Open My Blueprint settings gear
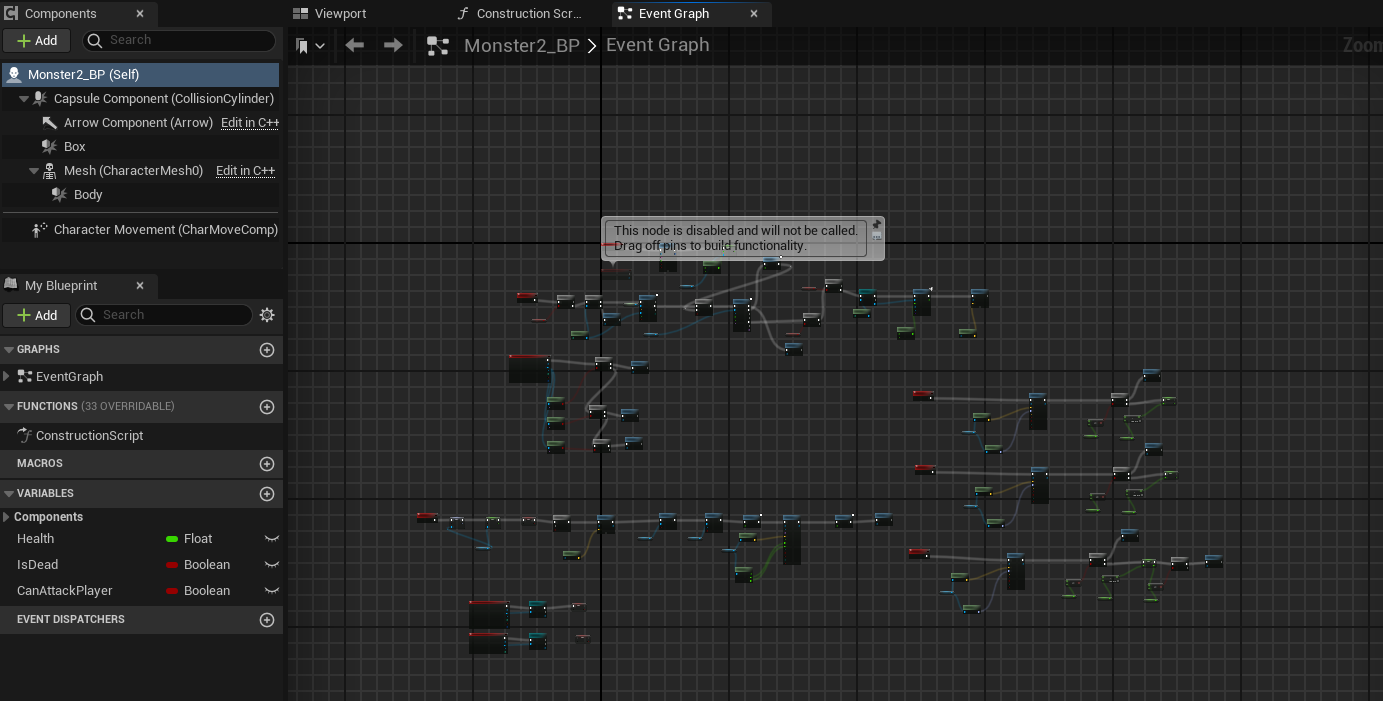Screen dimensions: 1383x701 tap(267, 315)
